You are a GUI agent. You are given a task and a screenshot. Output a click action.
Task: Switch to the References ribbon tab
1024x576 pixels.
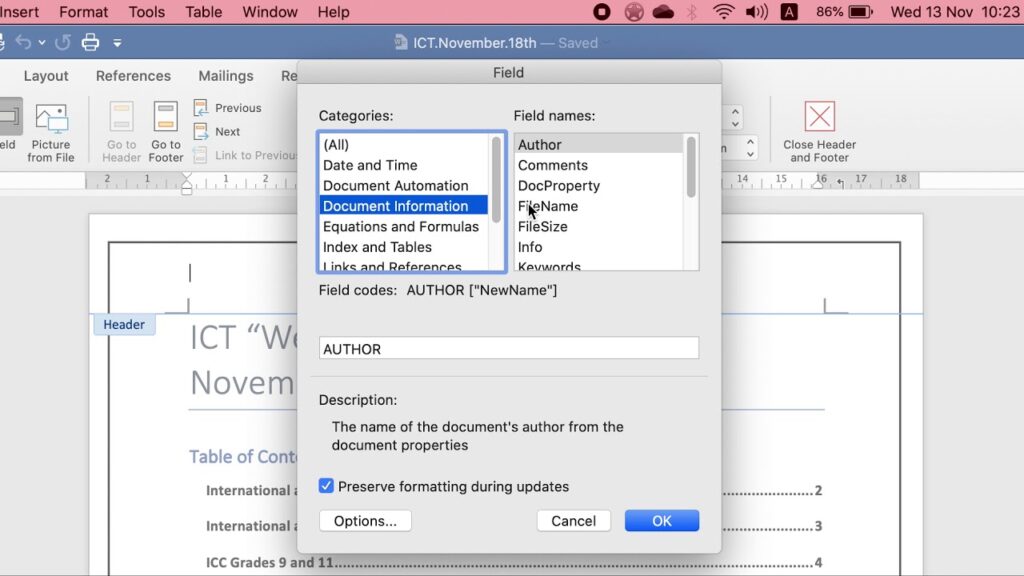tap(133, 76)
